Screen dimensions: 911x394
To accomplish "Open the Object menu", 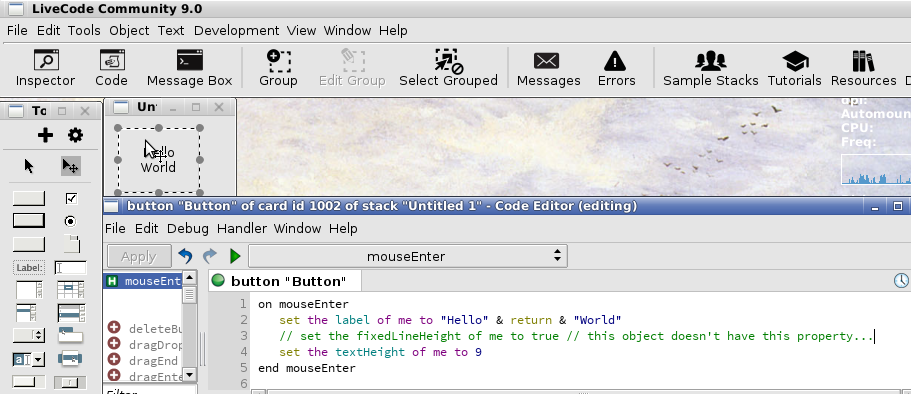I will click(129, 30).
